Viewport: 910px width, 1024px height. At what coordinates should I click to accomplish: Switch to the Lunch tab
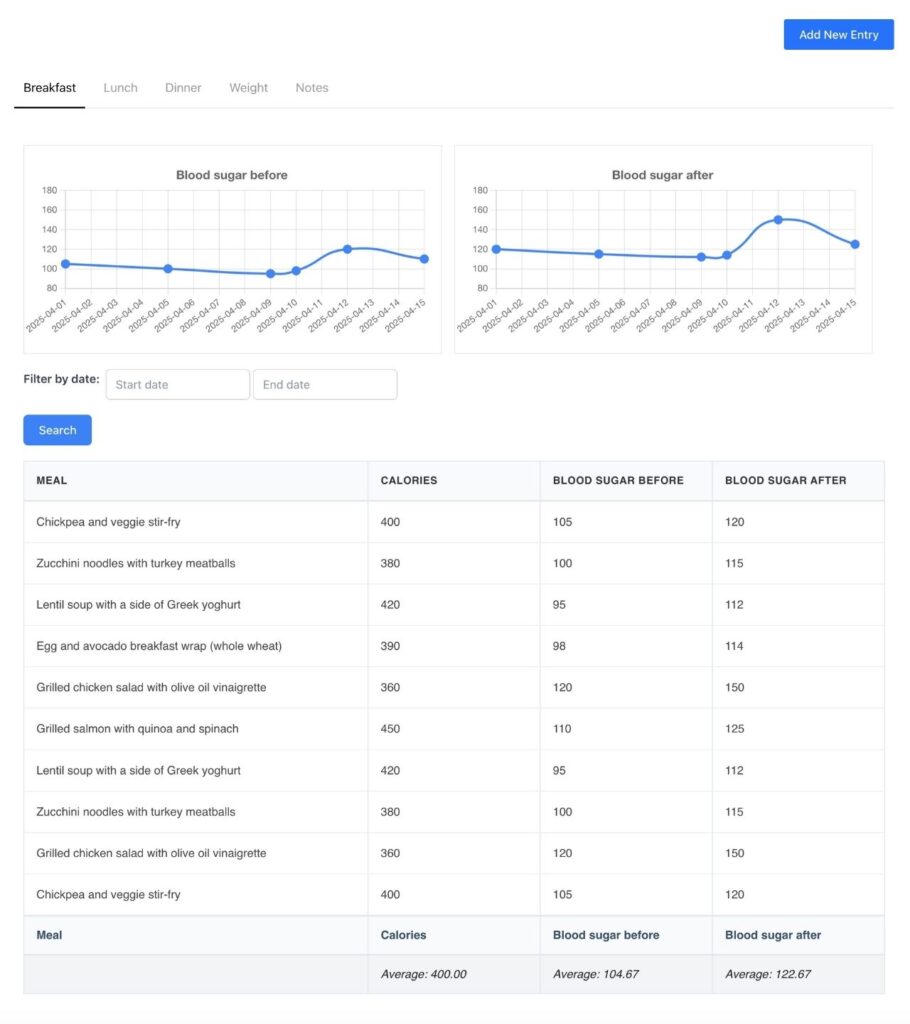(120, 88)
